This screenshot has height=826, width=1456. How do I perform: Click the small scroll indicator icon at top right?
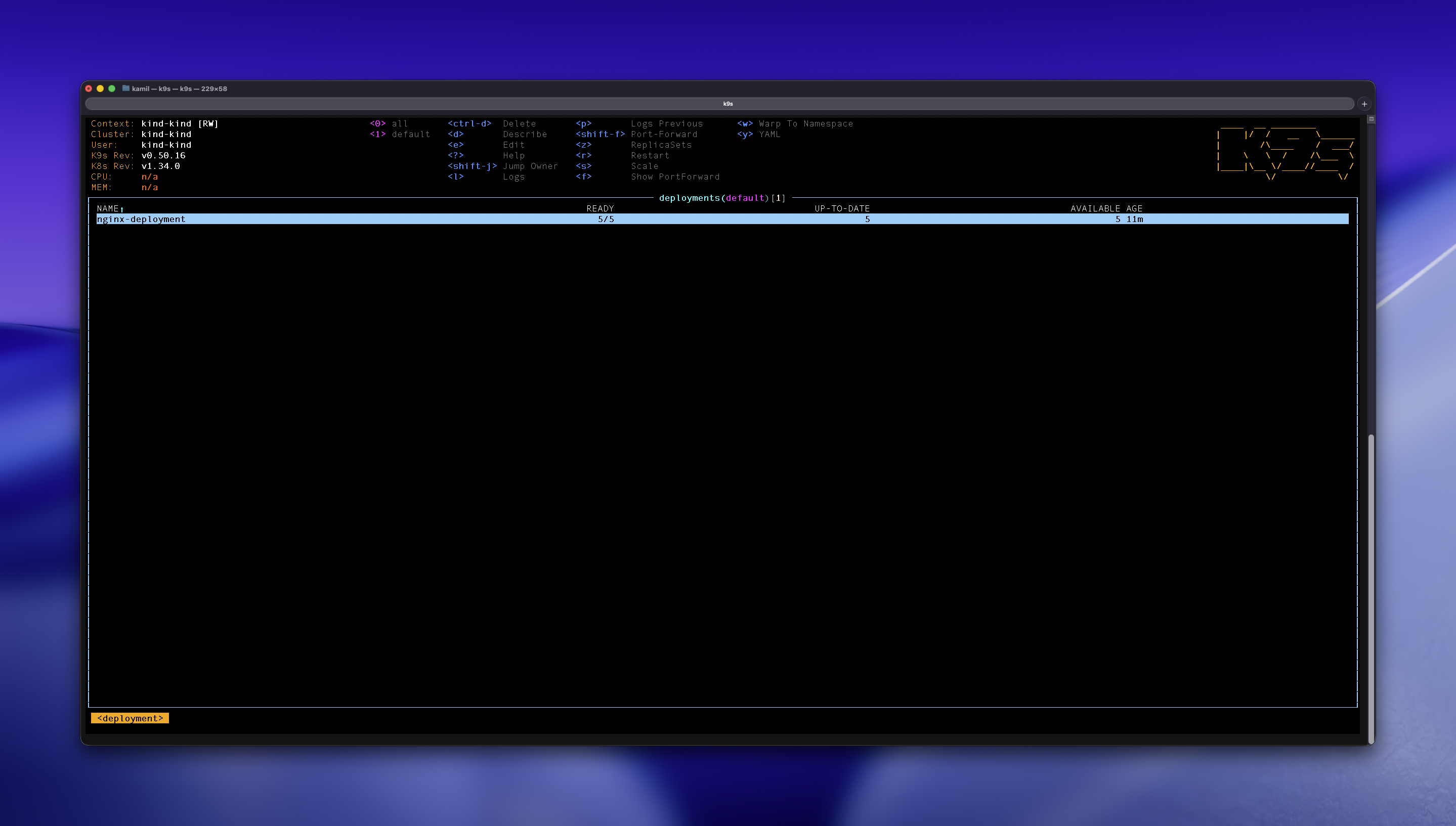(x=1371, y=119)
